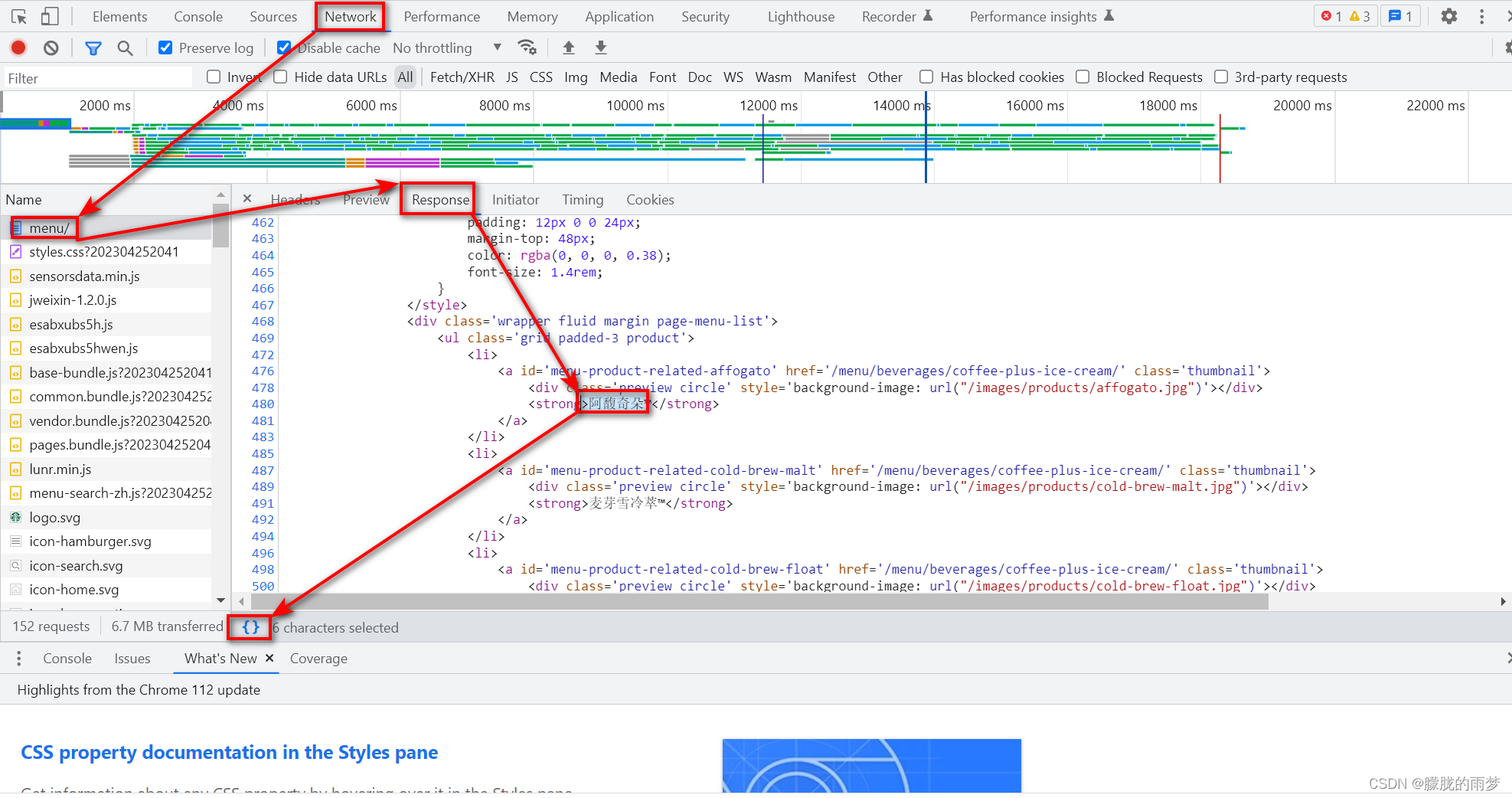The width and height of the screenshot is (1512, 798).
Task: Switch to the Performance tab
Action: click(442, 16)
